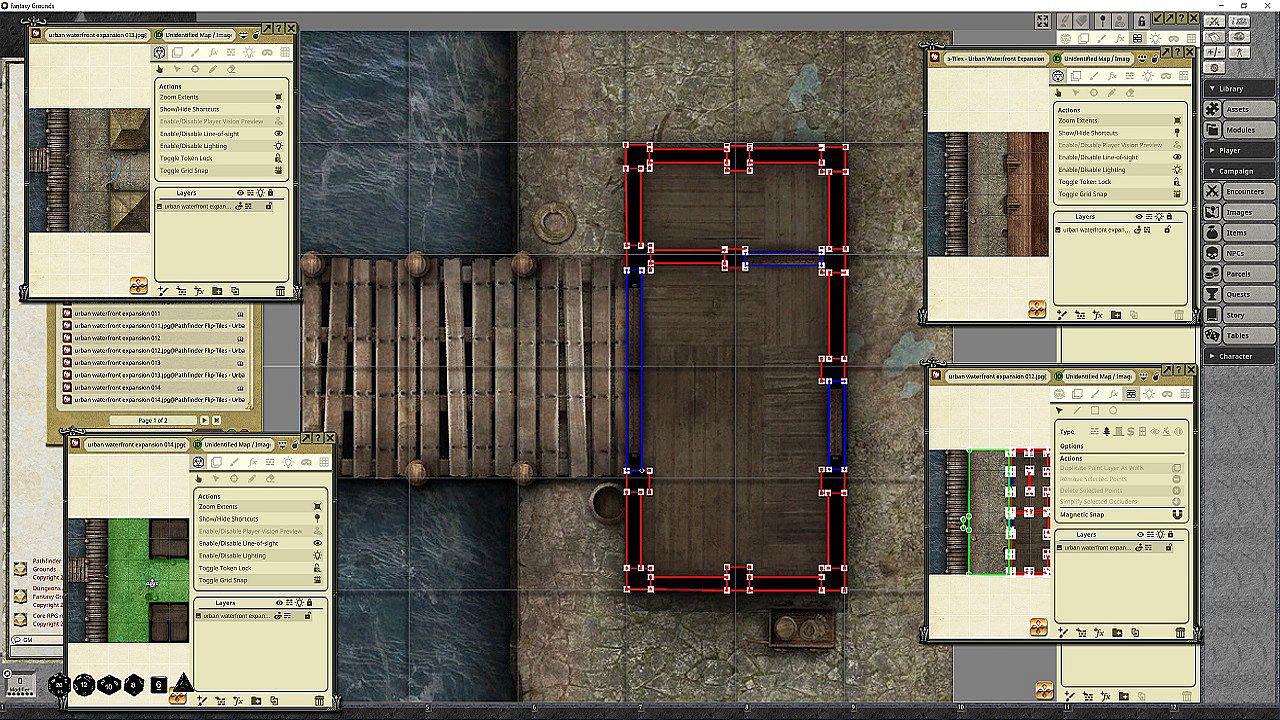Delete layer with trash icon in 012 window
This screenshot has width=1280, height=720.
1181,632
